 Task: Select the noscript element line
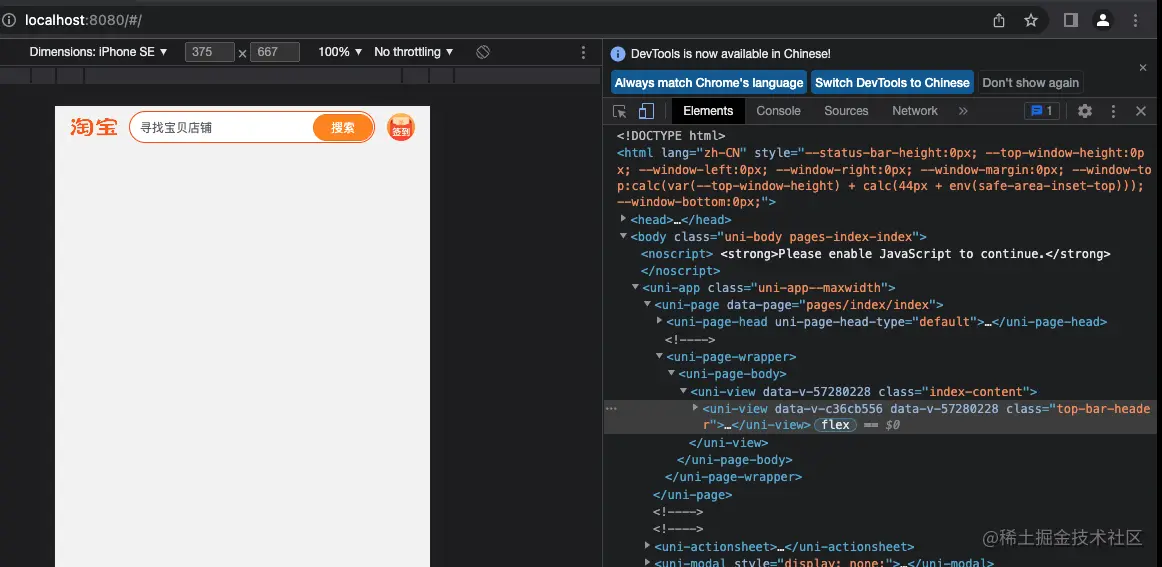coord(876,253)
